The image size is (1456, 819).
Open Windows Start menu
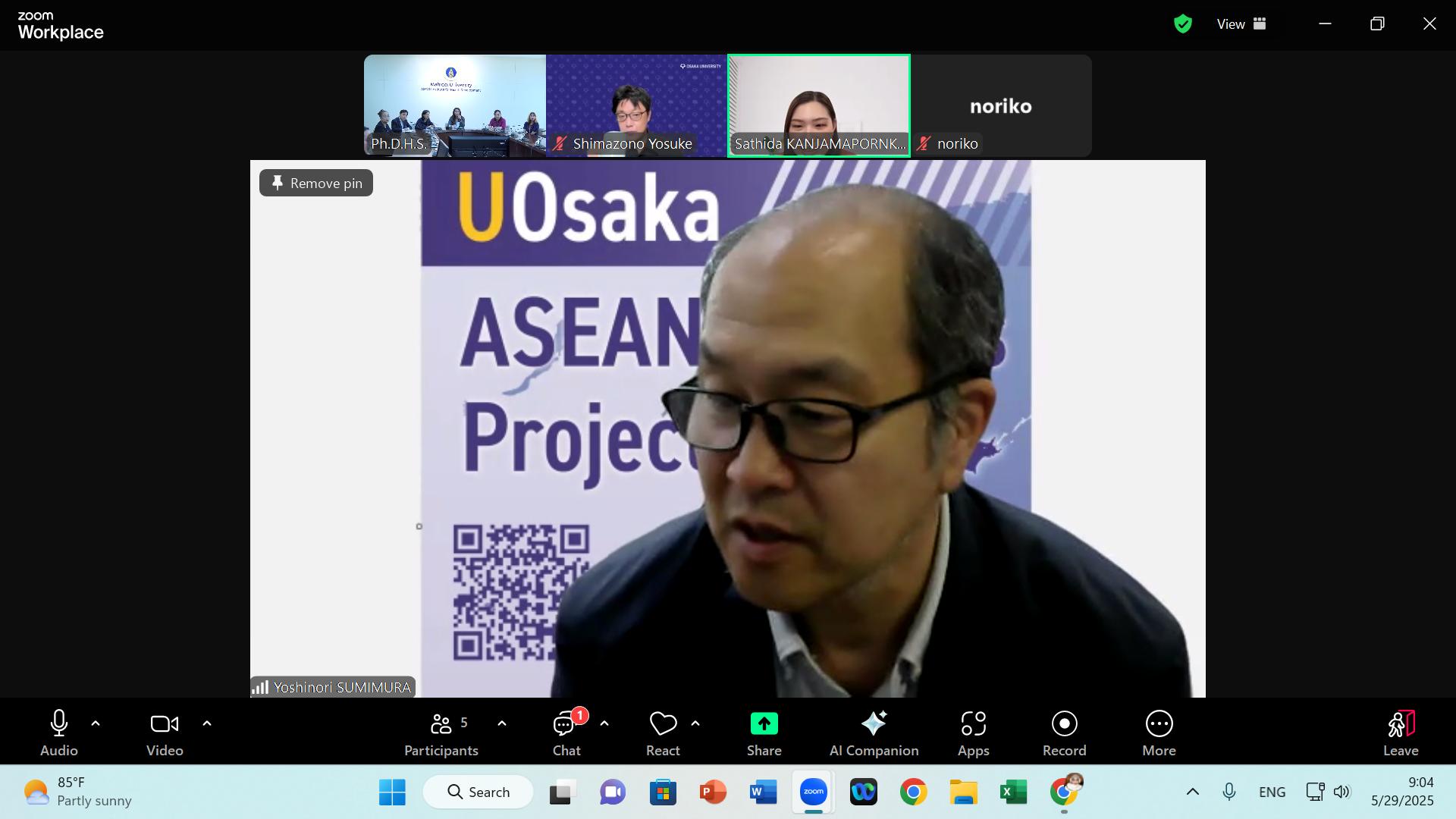tap(392, 792)
